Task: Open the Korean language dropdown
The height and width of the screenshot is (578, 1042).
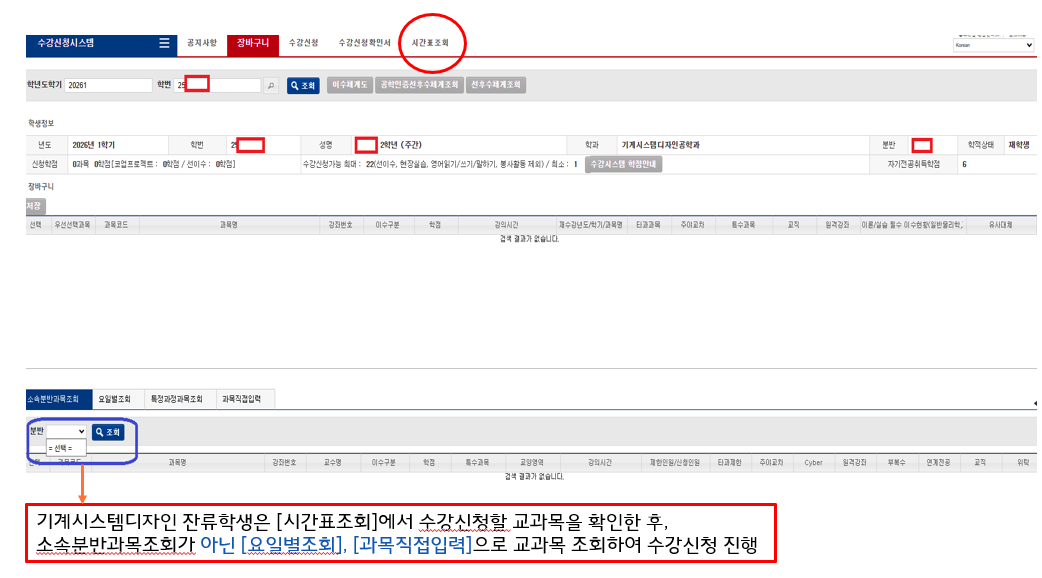Action: 993,45
